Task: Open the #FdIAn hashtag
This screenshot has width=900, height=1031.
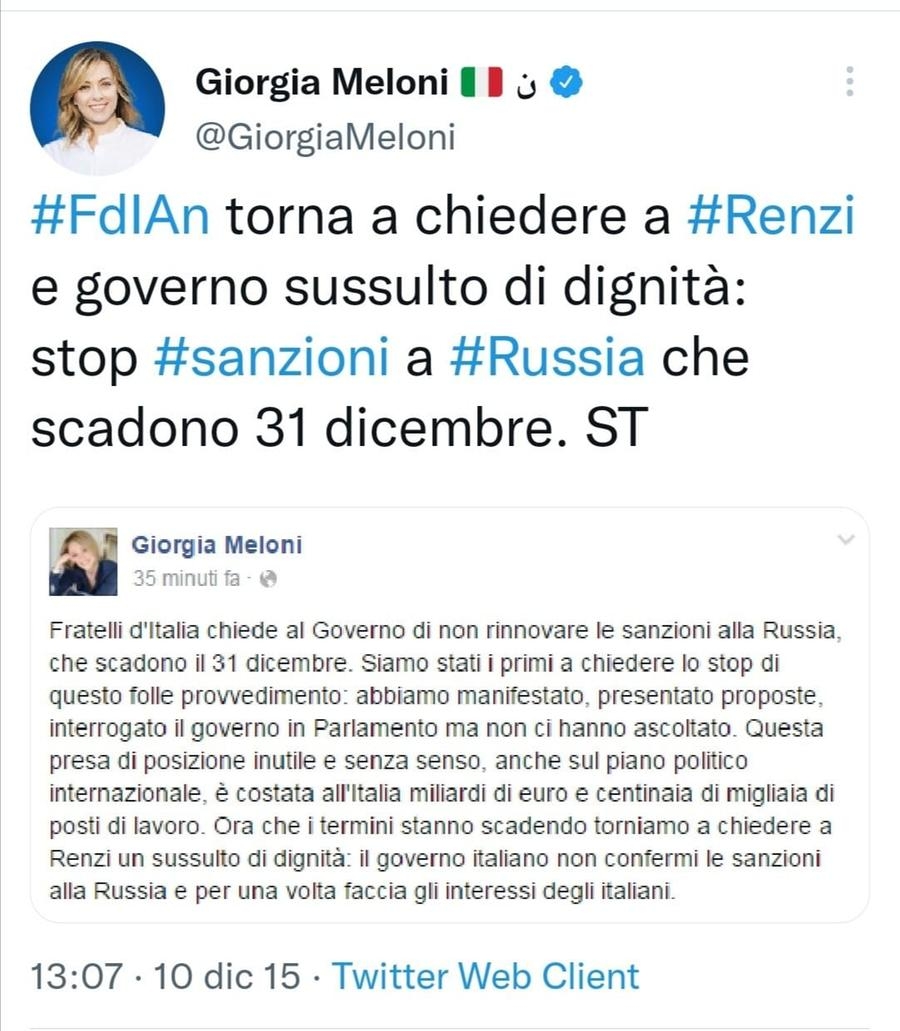Action: coord(120,217)
